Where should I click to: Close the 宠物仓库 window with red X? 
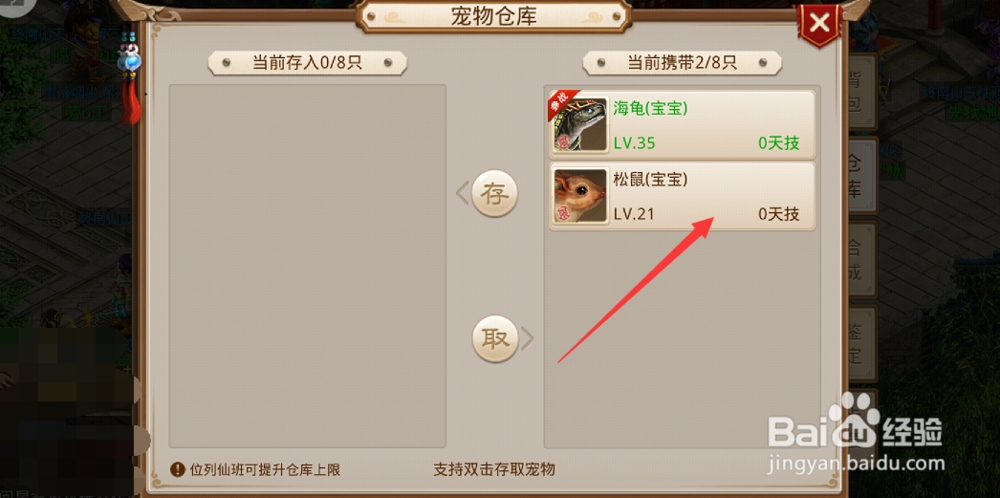point(820,24)
